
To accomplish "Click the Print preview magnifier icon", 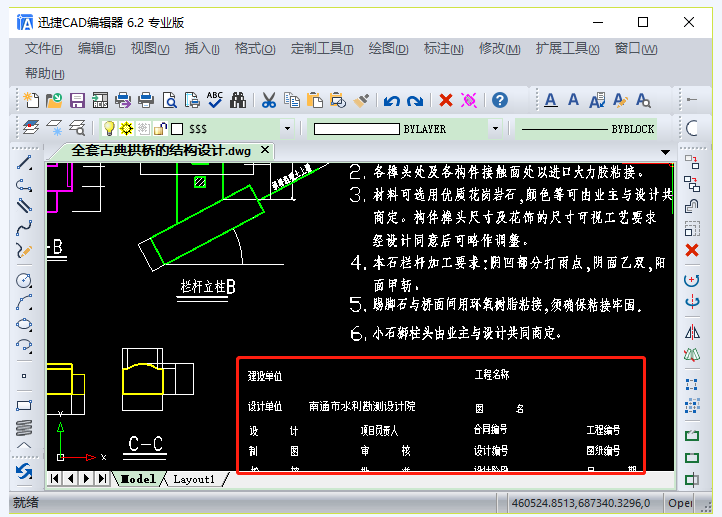I will tap(169, 100).
